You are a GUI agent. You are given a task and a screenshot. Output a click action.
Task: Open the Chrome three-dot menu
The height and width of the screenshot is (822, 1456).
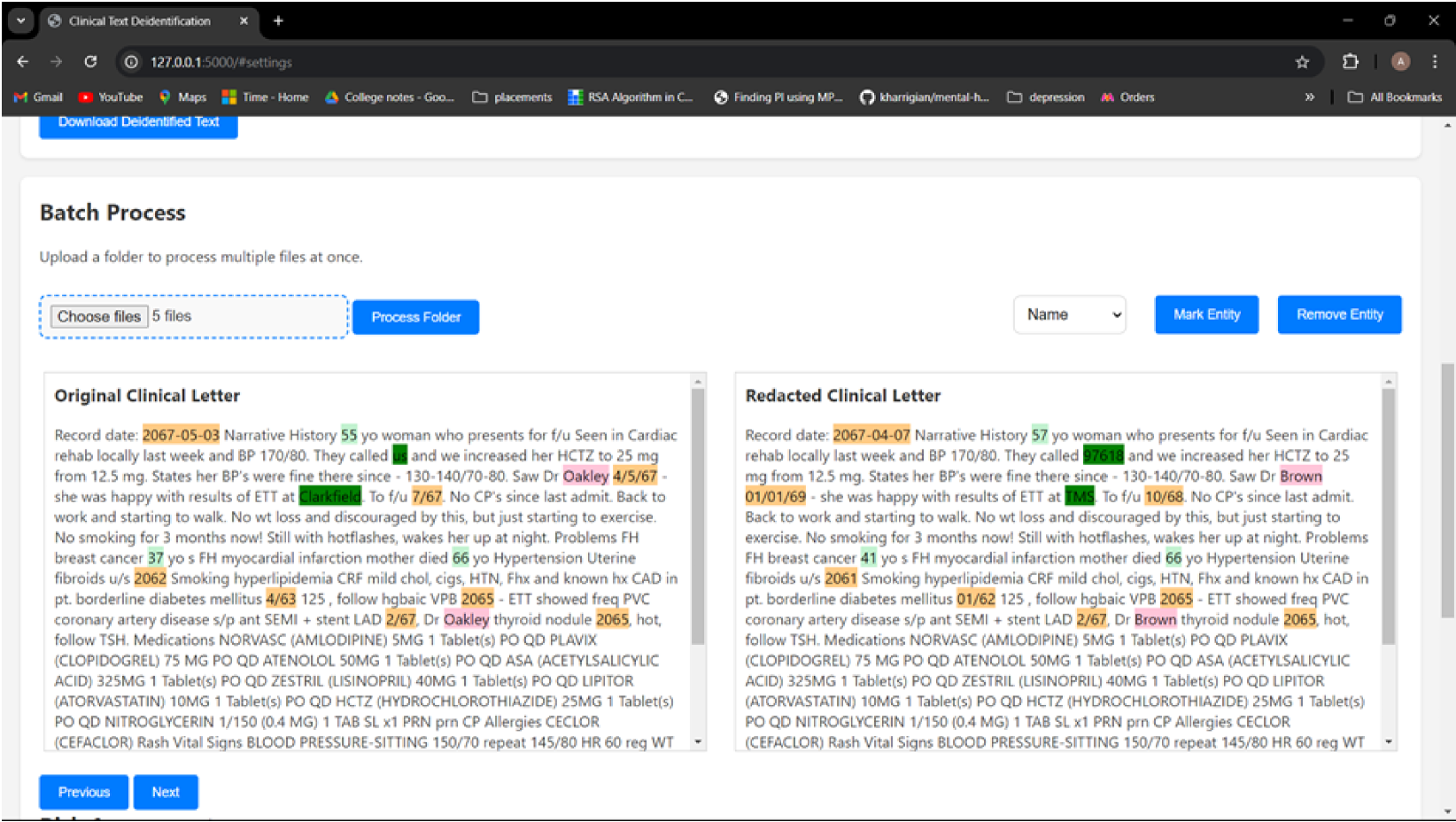[x=1435, y=61]
